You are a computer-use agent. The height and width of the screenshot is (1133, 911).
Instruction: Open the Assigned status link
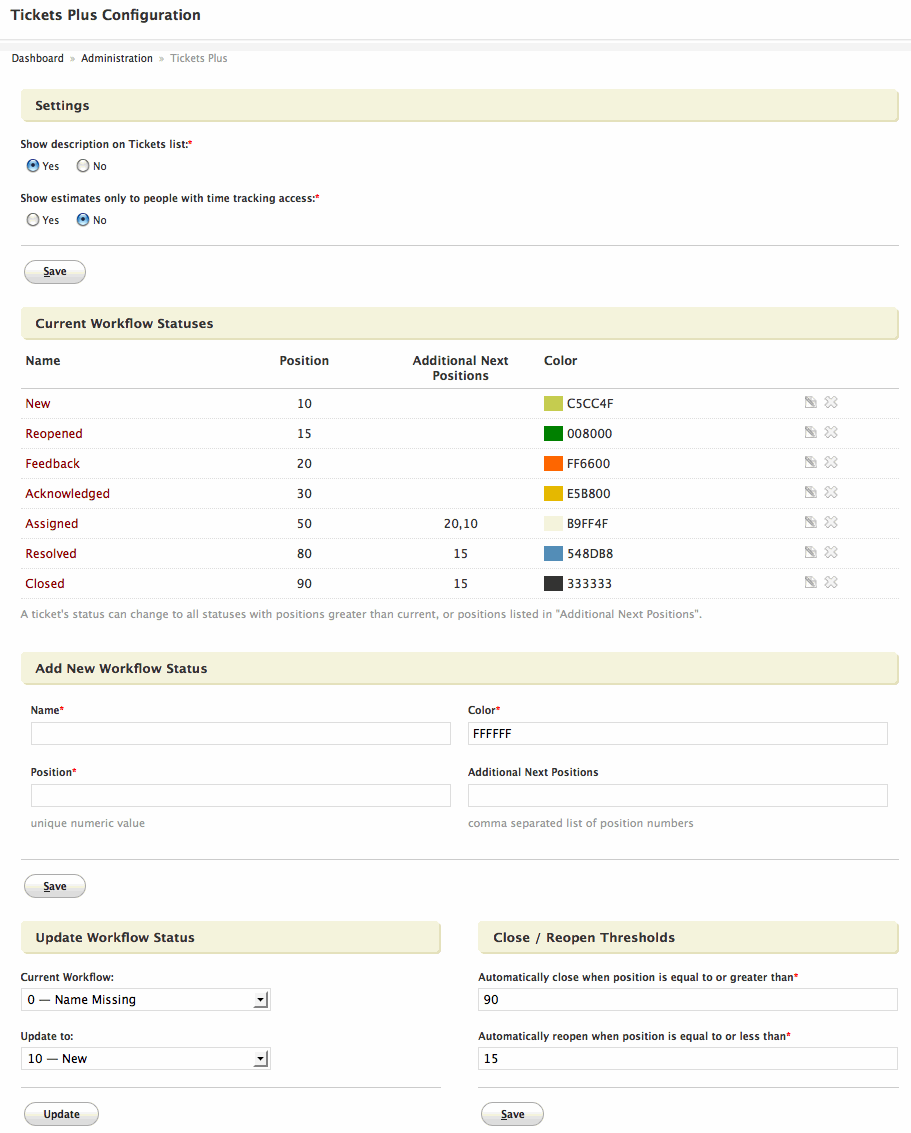[x=52, y=524]
